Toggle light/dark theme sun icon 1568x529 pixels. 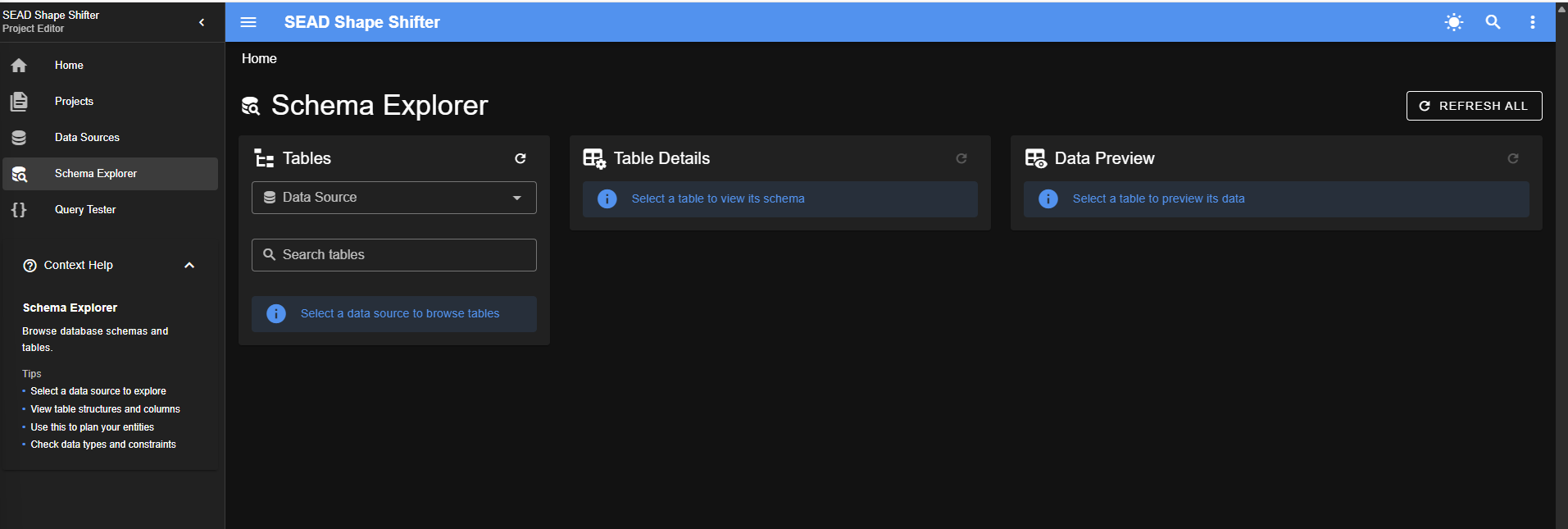[1453, 22]
